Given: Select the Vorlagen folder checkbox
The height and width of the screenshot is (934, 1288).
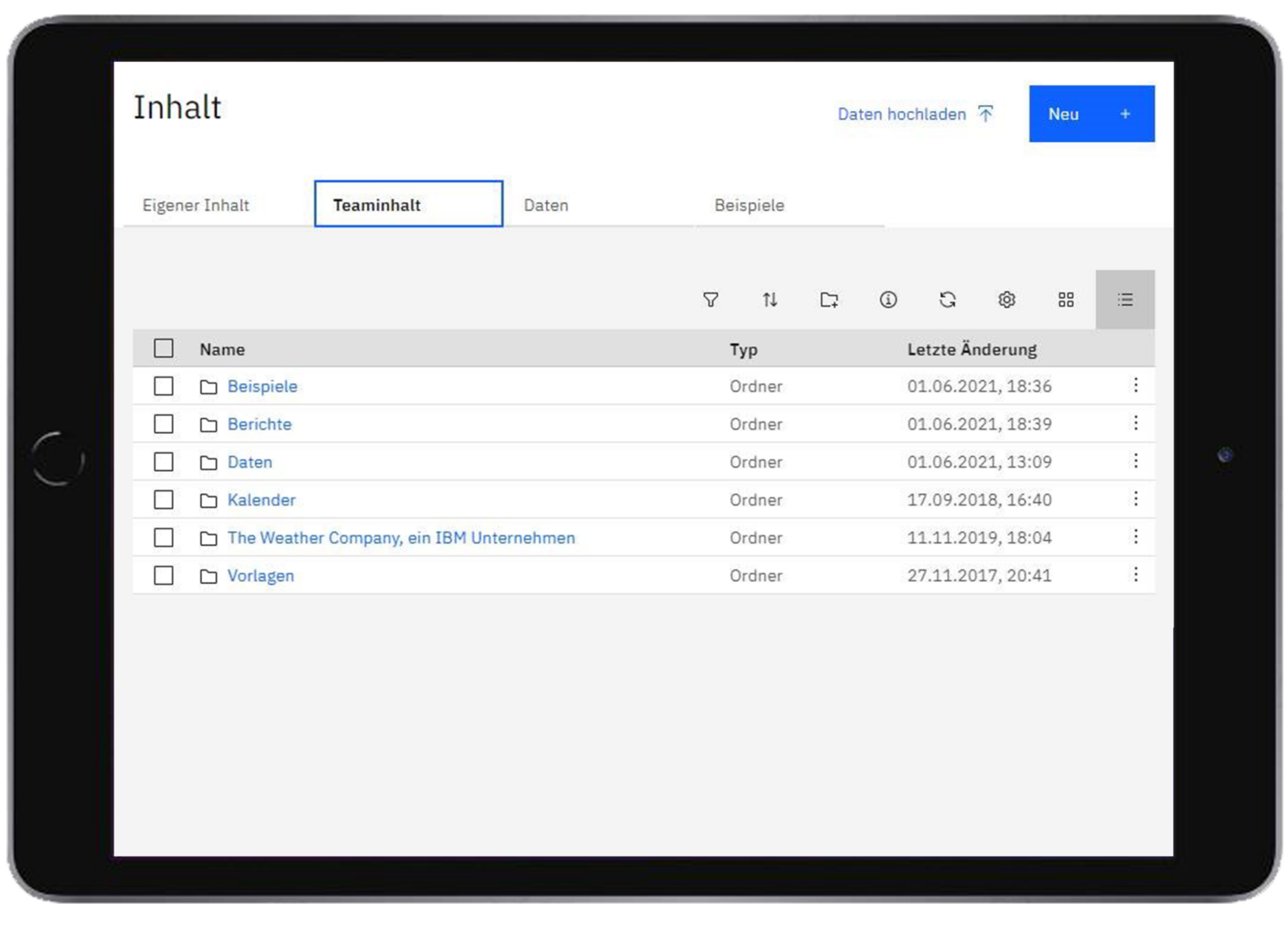Looking at the screenshot, I should [163, 576].
